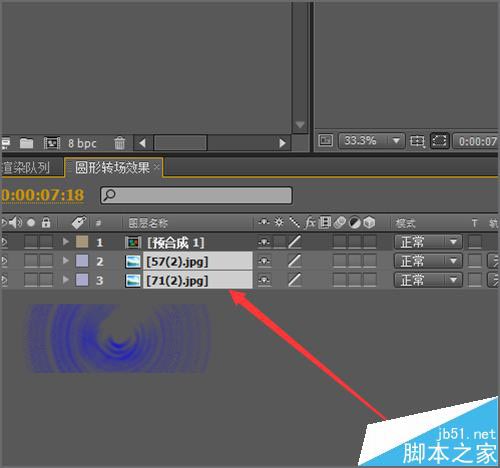This screenshot has height=468, width=500.
Task: Click the Project panel left scroll arrow
Action: 143,143
